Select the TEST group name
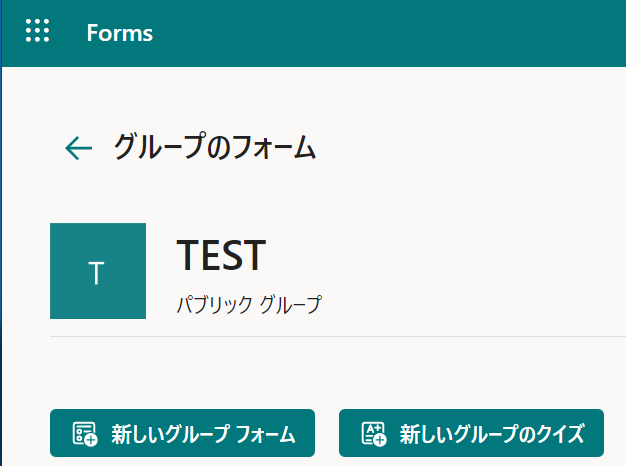 pyautogui.click(x=221, y=256)
